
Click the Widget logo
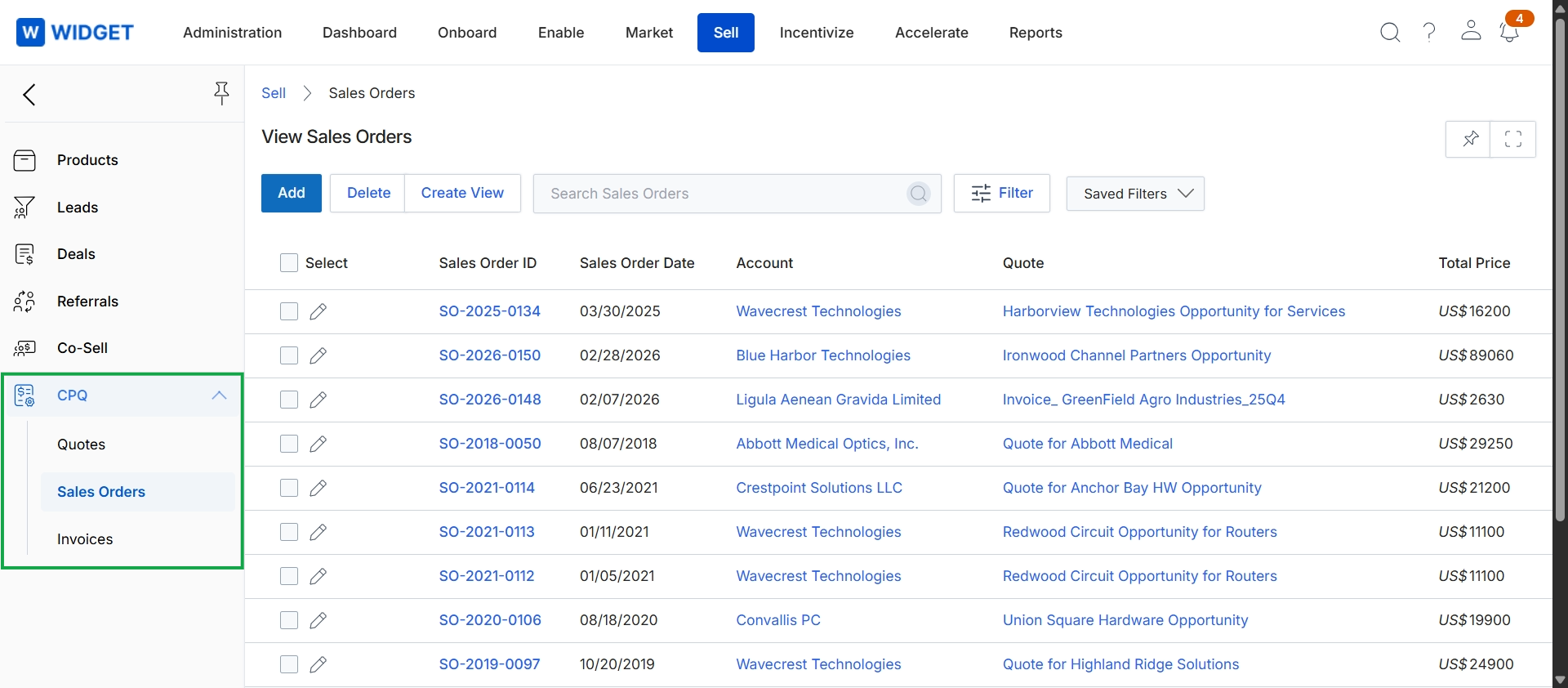[x=74, y=33]
